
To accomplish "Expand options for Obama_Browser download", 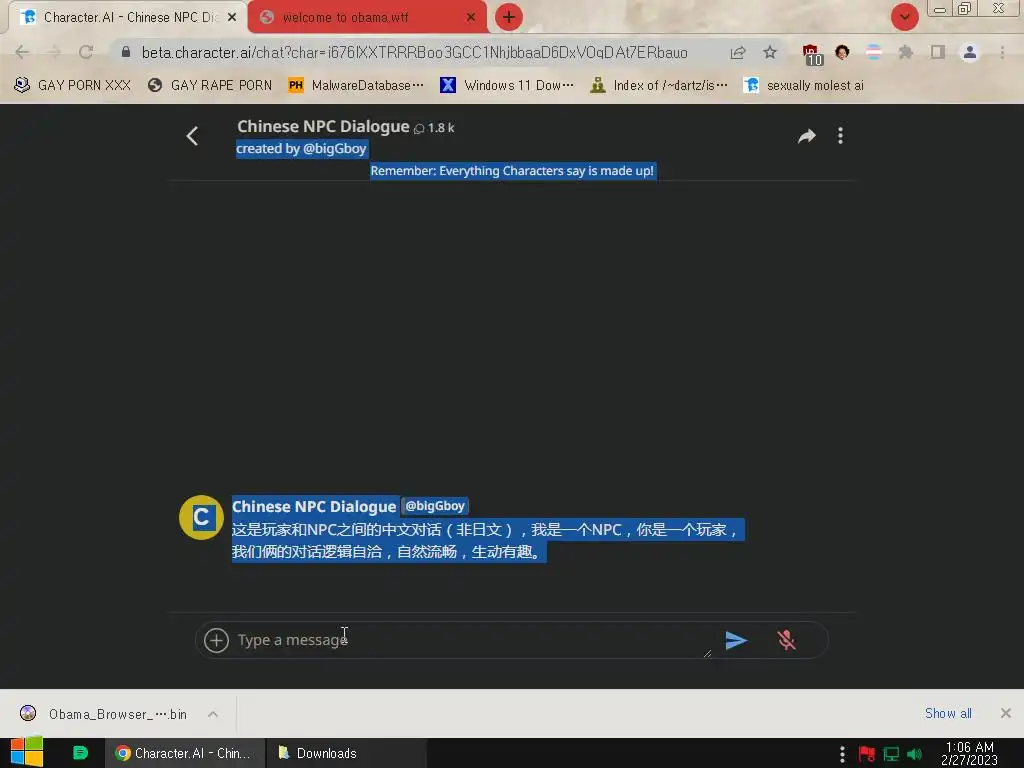I will [213, 714].
